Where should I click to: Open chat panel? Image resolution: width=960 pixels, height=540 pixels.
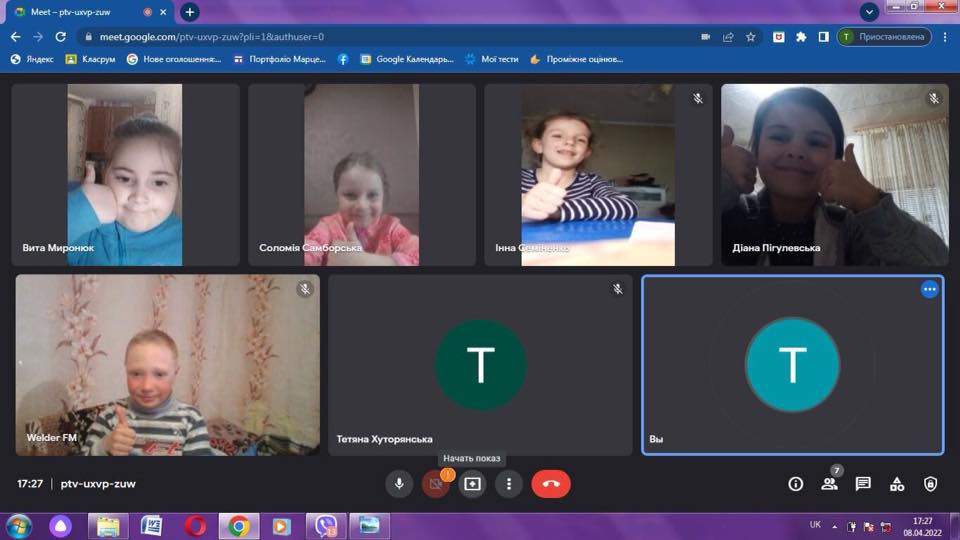coord(863,484)
